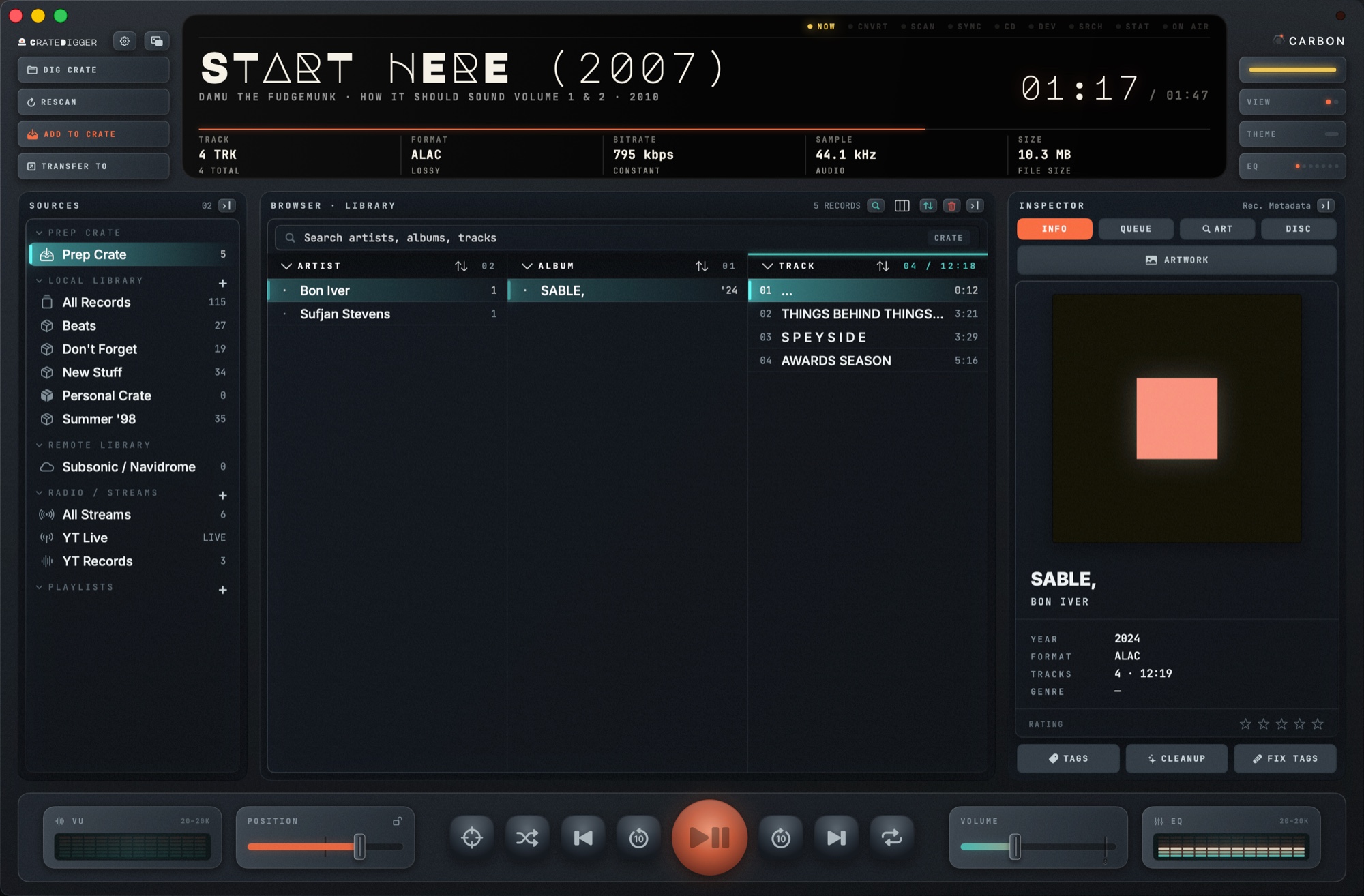The height and width of the screenshot is (896, 1364).
Task: Click the red trash delete icon
Action: pos(952,205)
